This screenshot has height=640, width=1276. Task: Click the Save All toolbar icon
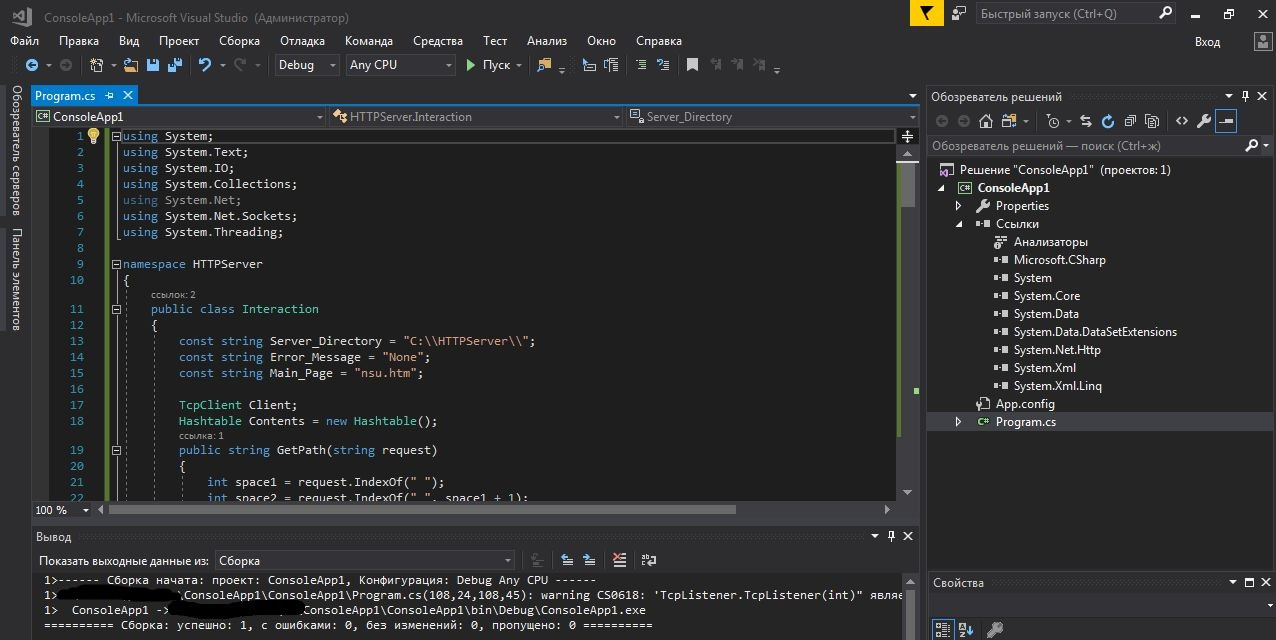pos(175,65)
